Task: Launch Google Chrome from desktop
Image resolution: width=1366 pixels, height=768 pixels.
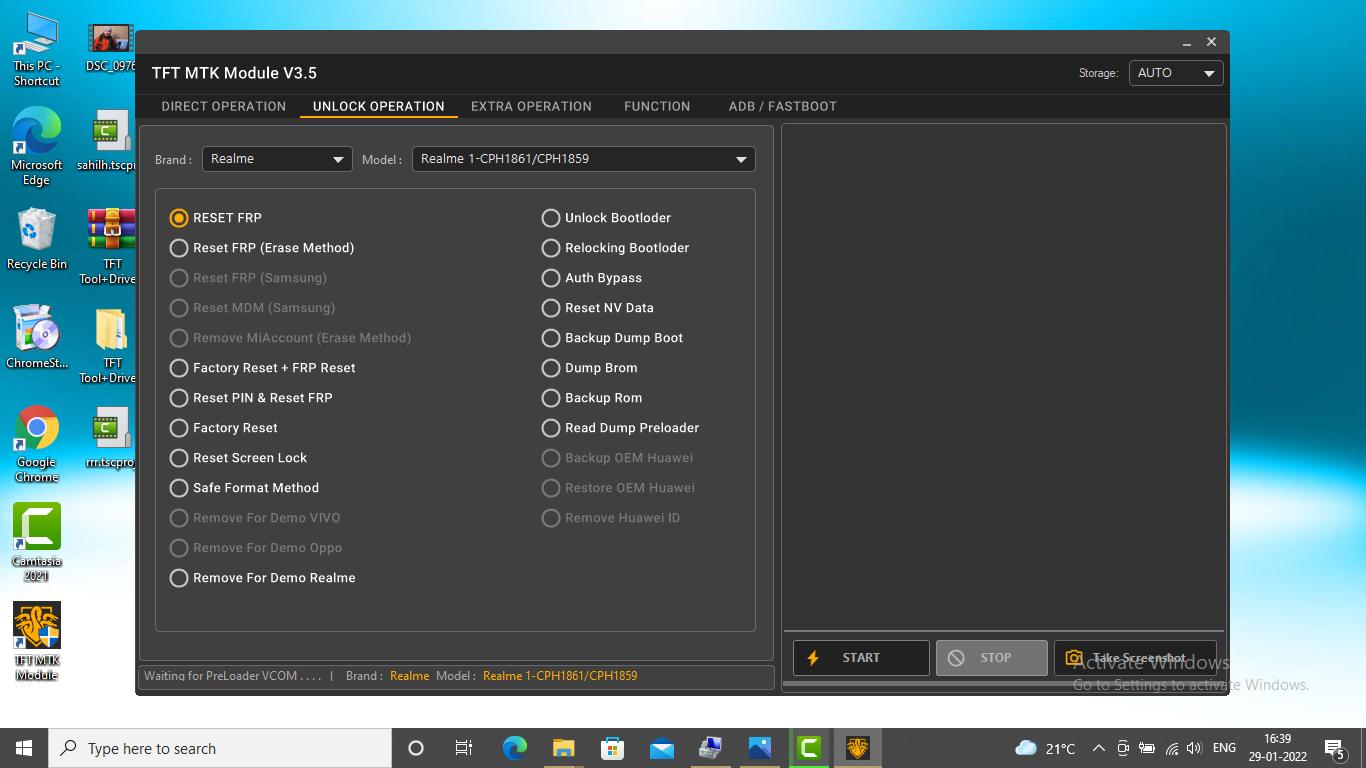Action: pyautogui.click(x=37, y=444)
